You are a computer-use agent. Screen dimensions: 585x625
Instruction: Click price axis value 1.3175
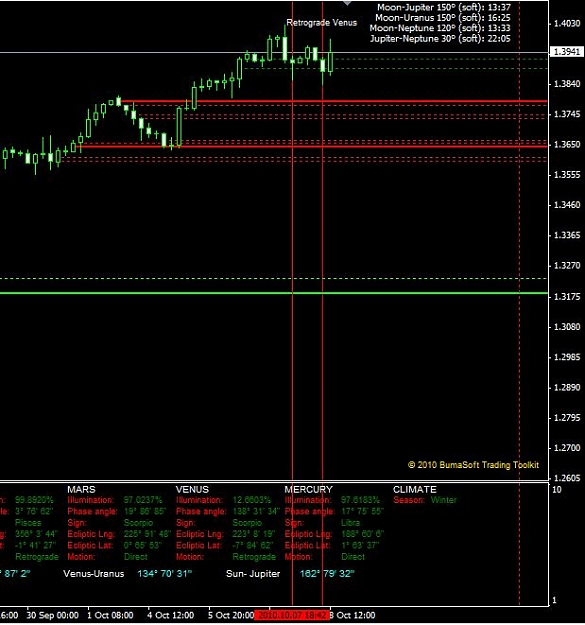pyautogui.click(x=567, y=297)
